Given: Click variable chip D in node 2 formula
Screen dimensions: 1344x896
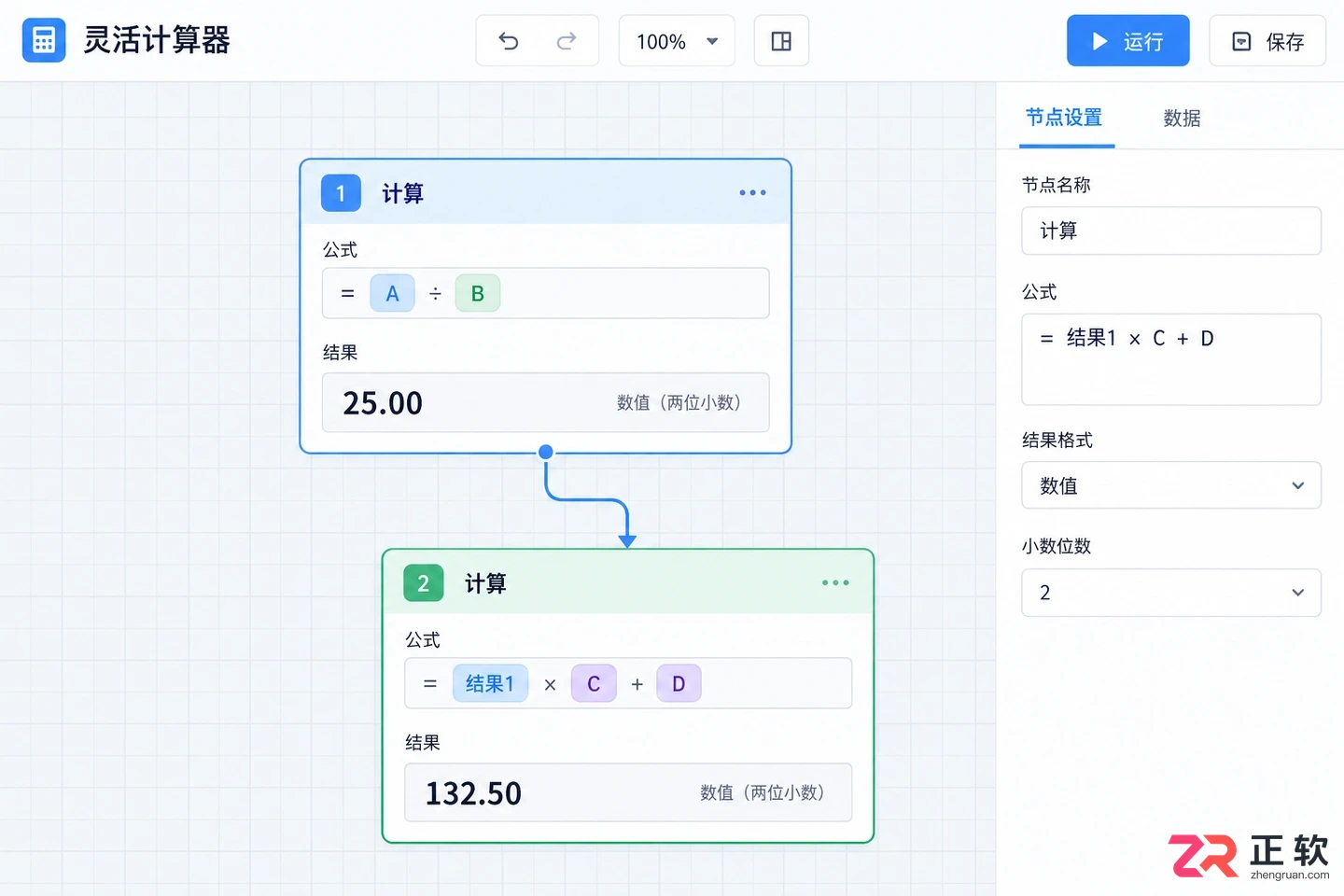Looking at the screenshot, I should click(x=679, y=684).
